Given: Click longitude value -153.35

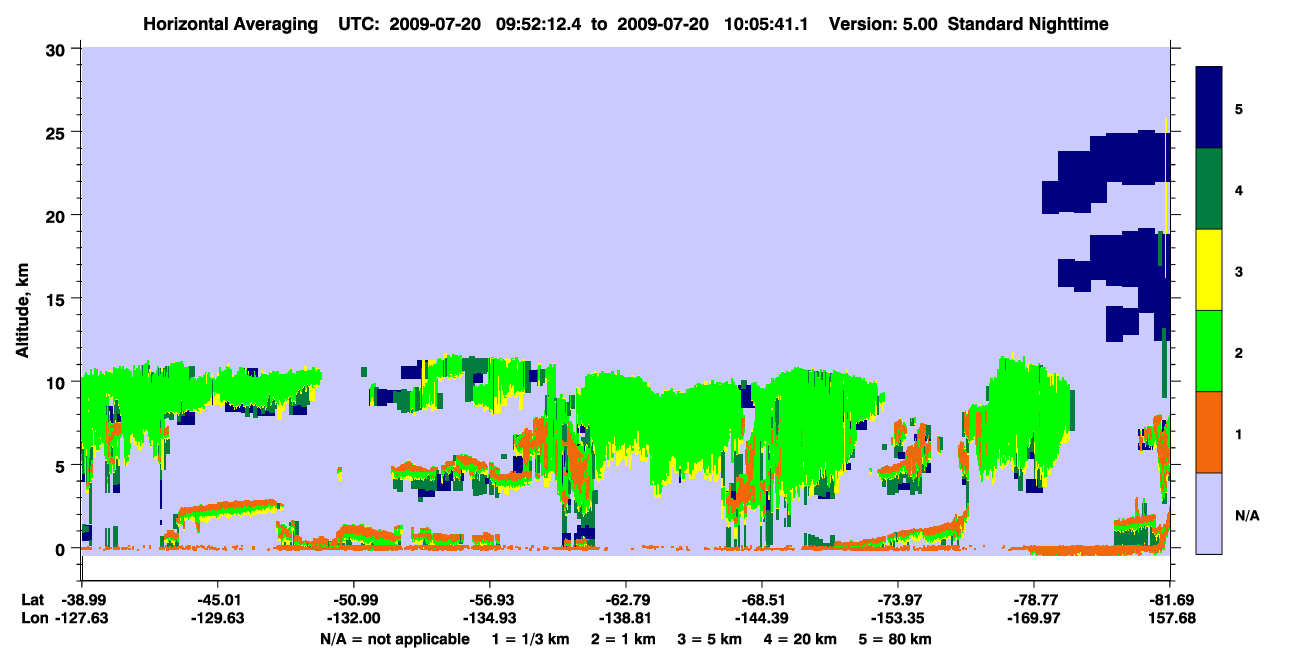Looking at the screenshot, I should pos(898,619).
